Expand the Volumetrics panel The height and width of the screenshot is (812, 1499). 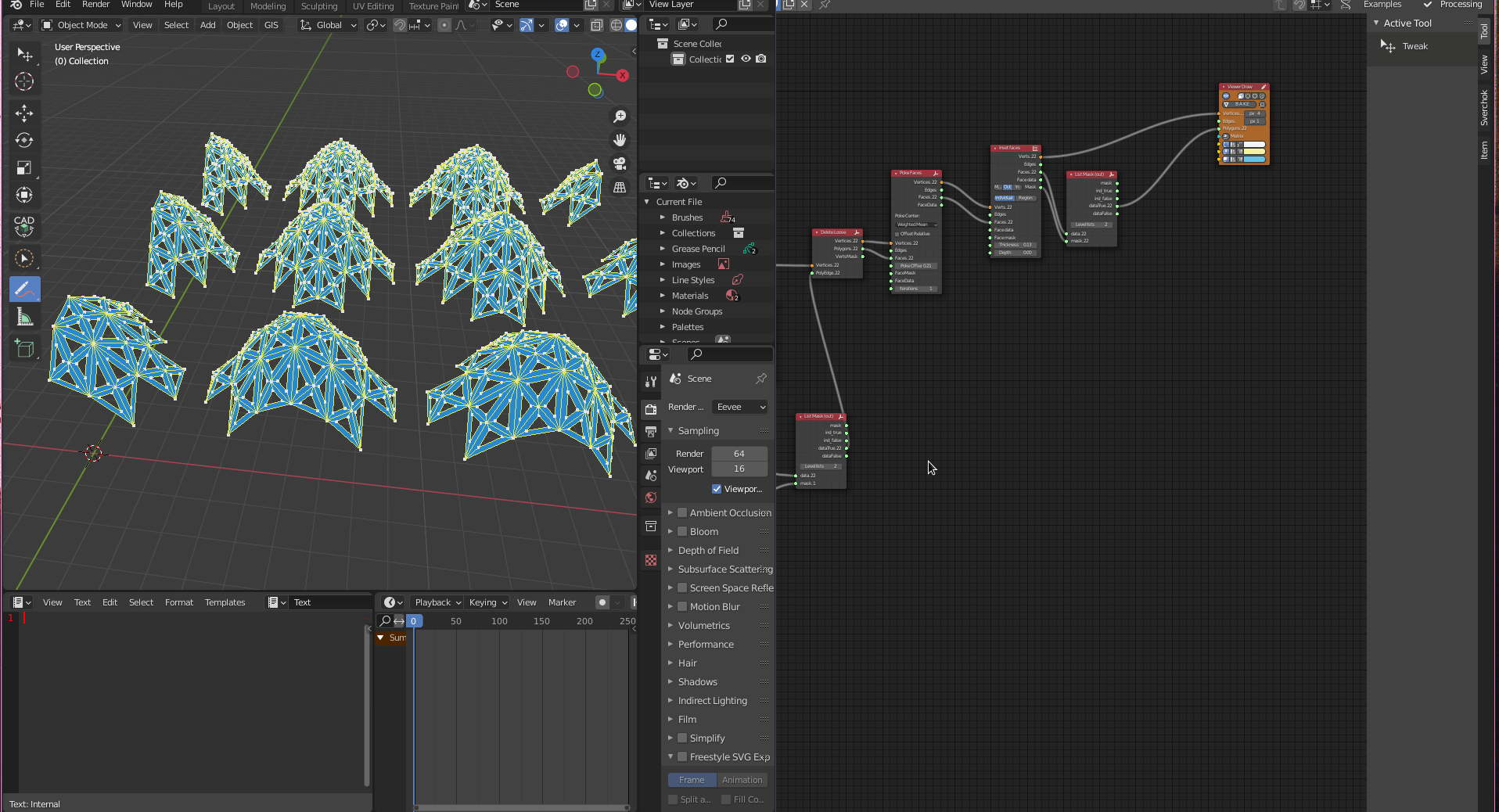tap(670, 625)
